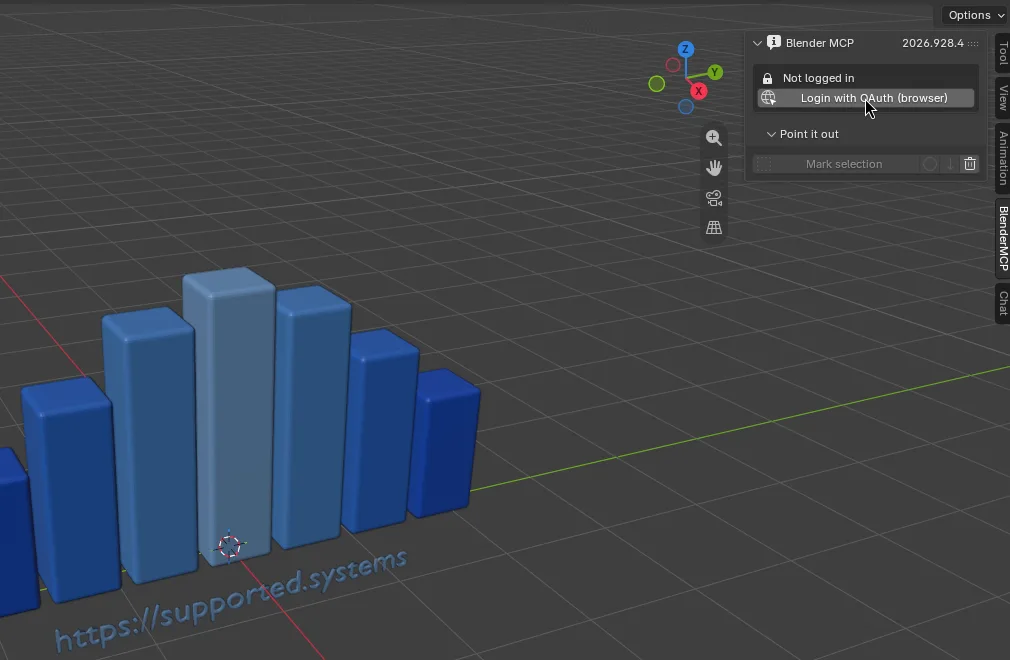Click the 3D cursor crosshair
The width and height of the screenshot is (1010, 660).
click(229, 546)
